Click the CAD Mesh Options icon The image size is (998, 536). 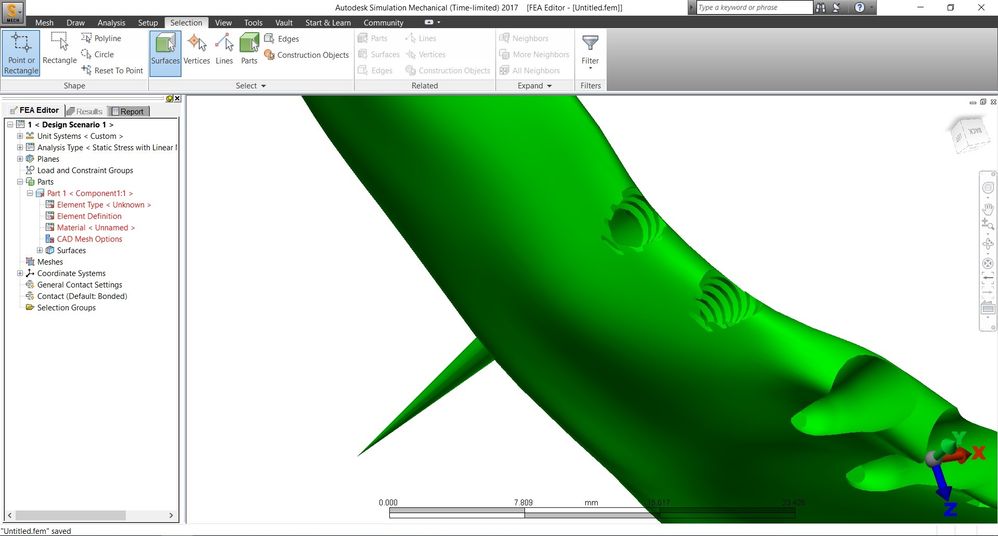pos(50,239)
